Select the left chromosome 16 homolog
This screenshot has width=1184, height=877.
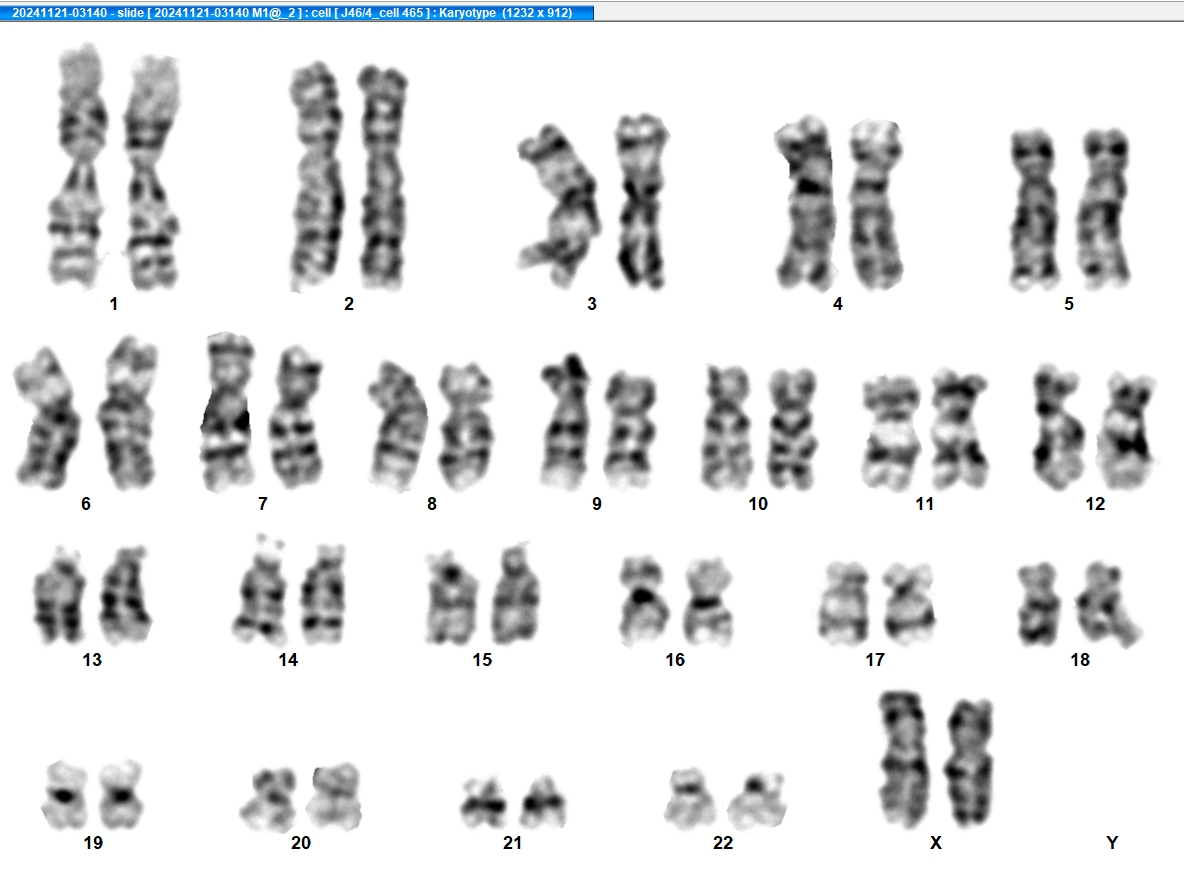644,602
